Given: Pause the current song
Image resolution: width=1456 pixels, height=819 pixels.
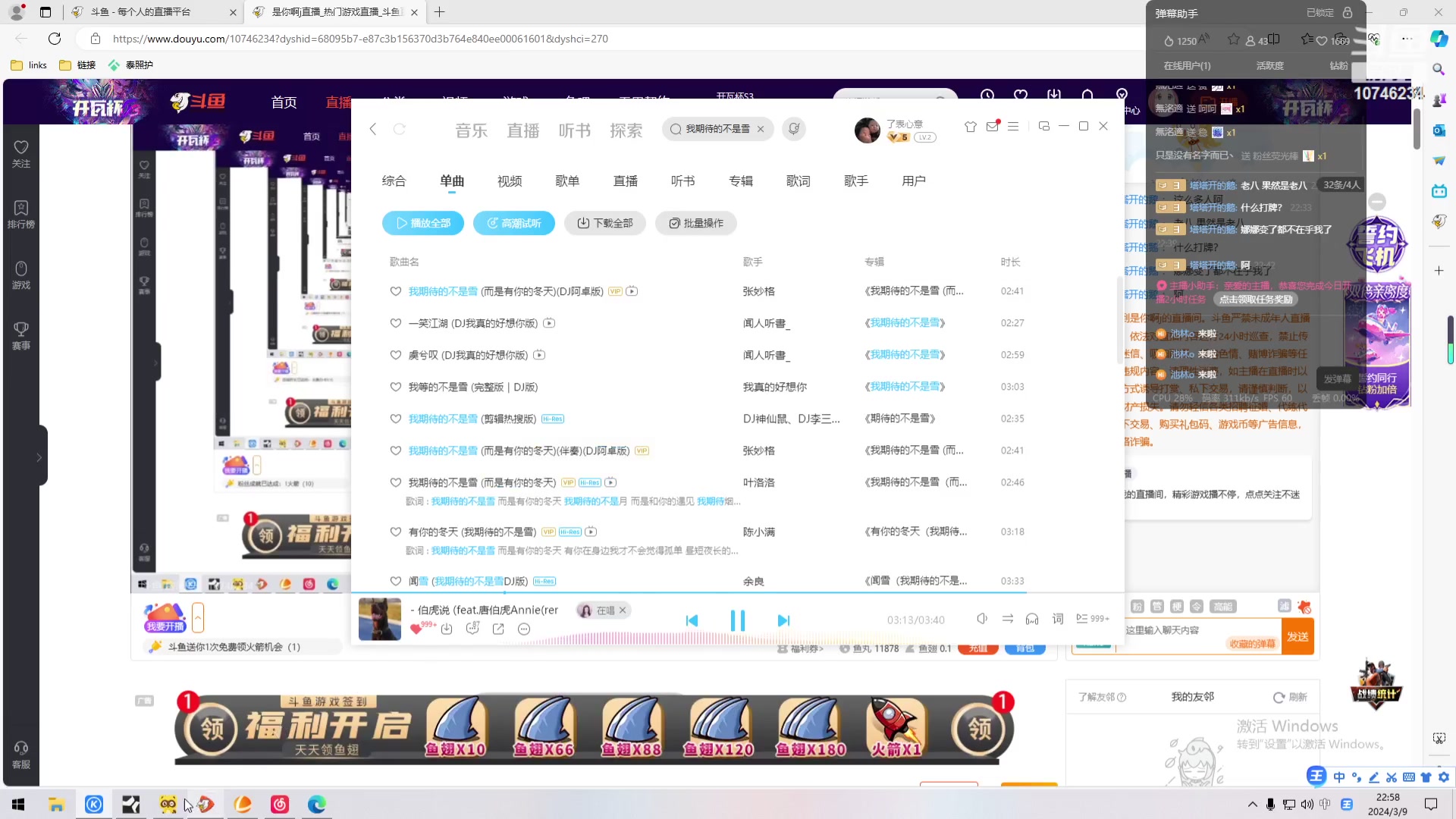Looking at the screenshot, I should [737, 620].
